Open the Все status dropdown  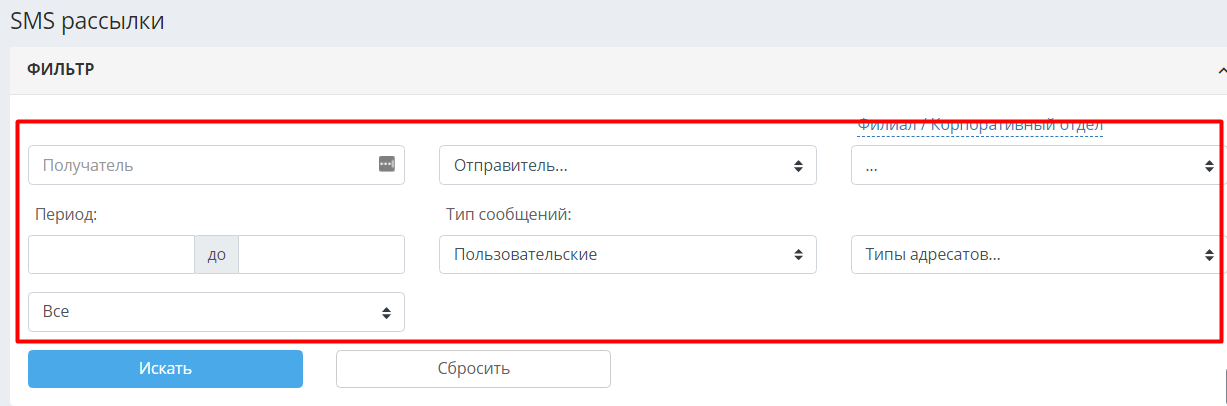coord(216,312)
